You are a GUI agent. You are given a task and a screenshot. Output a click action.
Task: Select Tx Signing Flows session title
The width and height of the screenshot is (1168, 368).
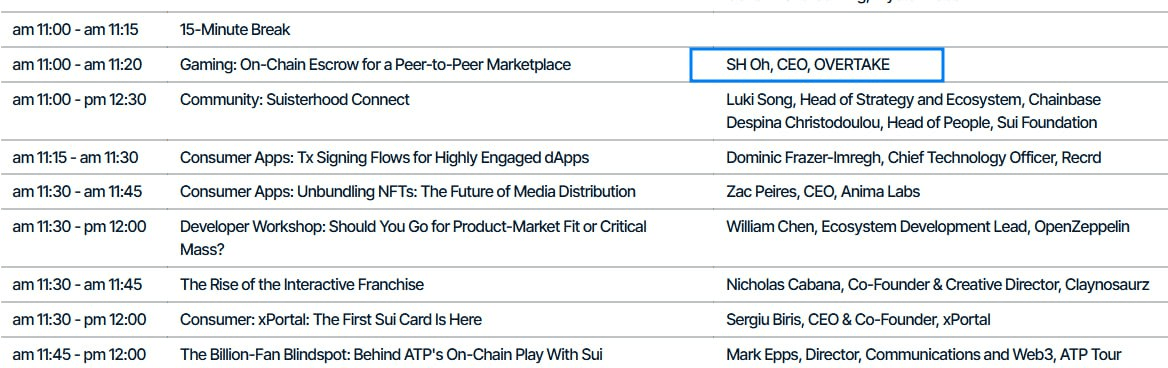[x=384, y=158]
